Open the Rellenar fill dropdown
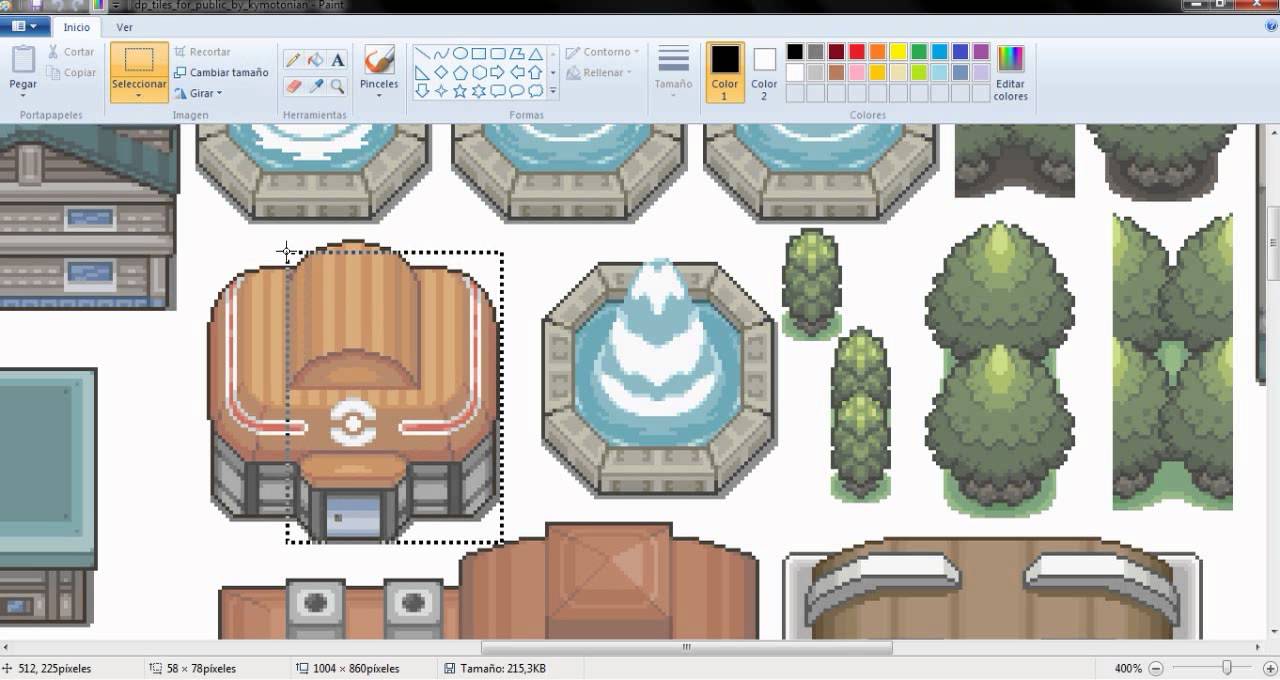This screenshot has width=1280, height=680. pos(598,73)
